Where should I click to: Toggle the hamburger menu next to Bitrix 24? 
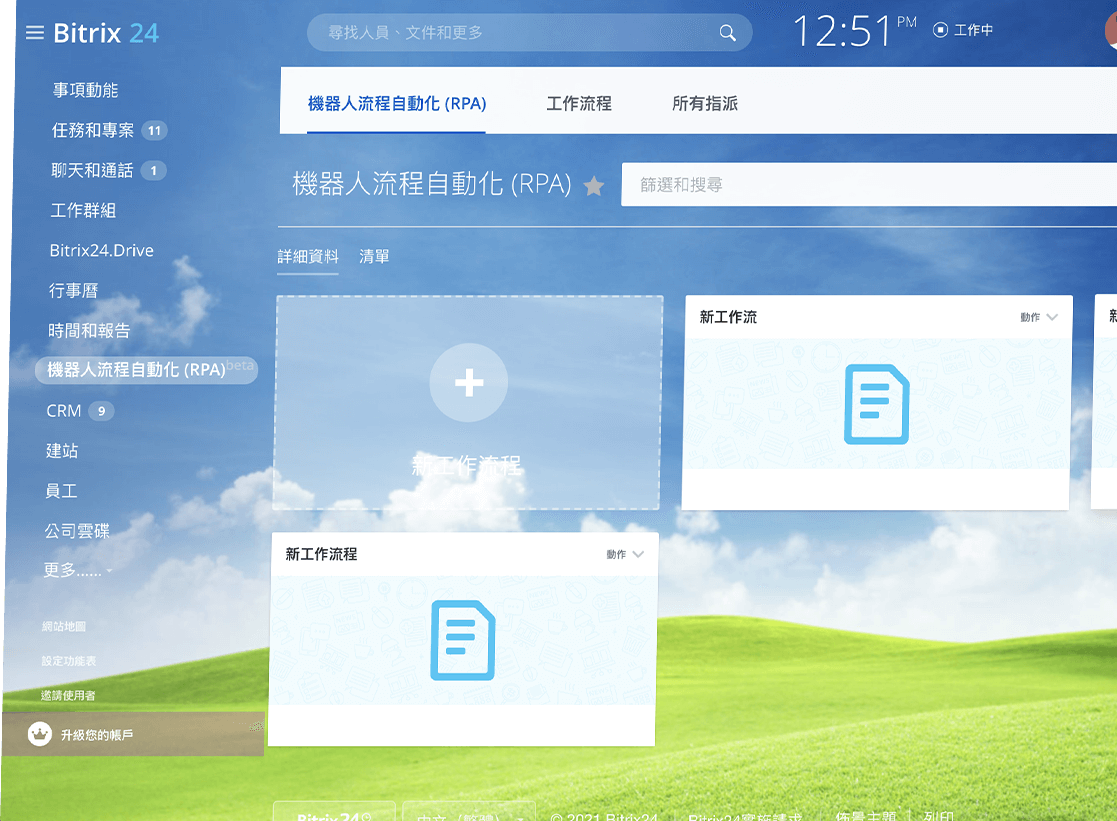point(35,33)
